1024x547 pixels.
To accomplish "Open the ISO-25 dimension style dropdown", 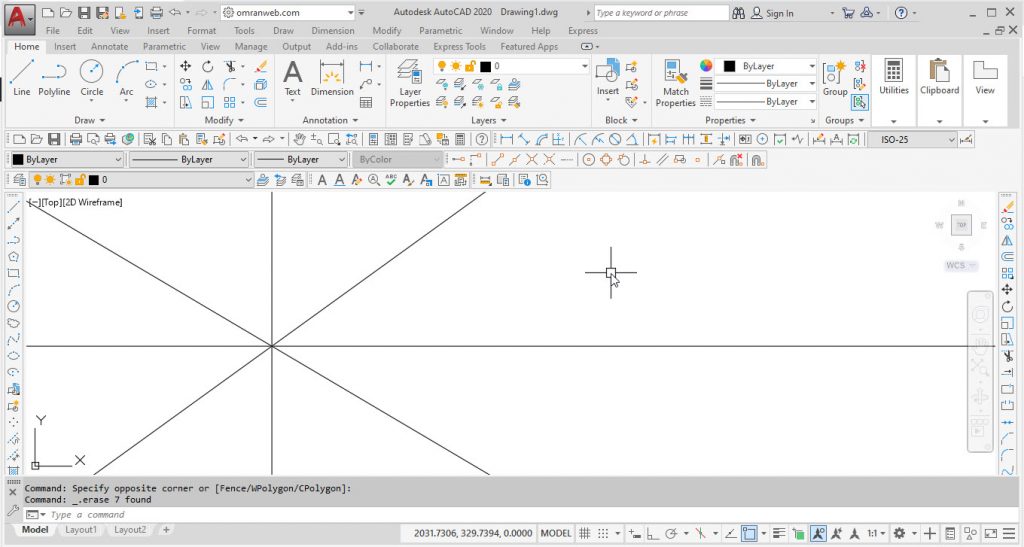I will pyautogui.click(x=912, y=140).
